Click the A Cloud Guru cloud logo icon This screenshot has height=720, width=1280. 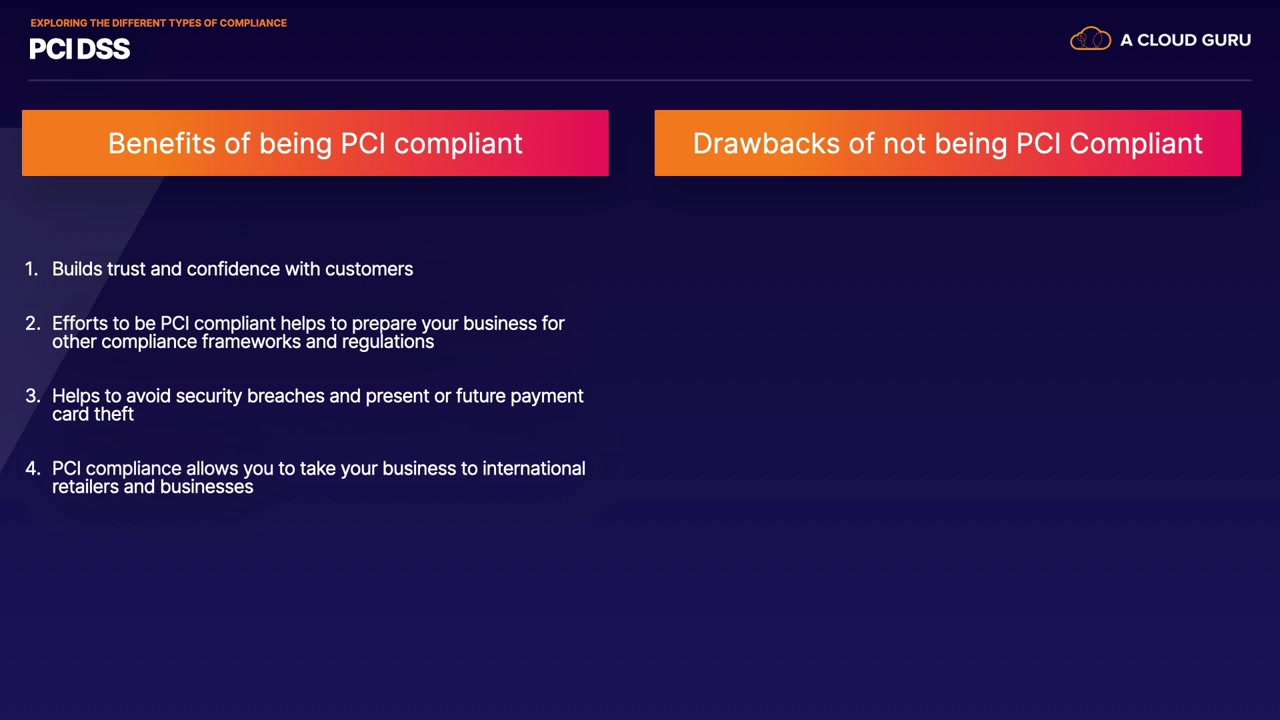tap(1090, 40)
